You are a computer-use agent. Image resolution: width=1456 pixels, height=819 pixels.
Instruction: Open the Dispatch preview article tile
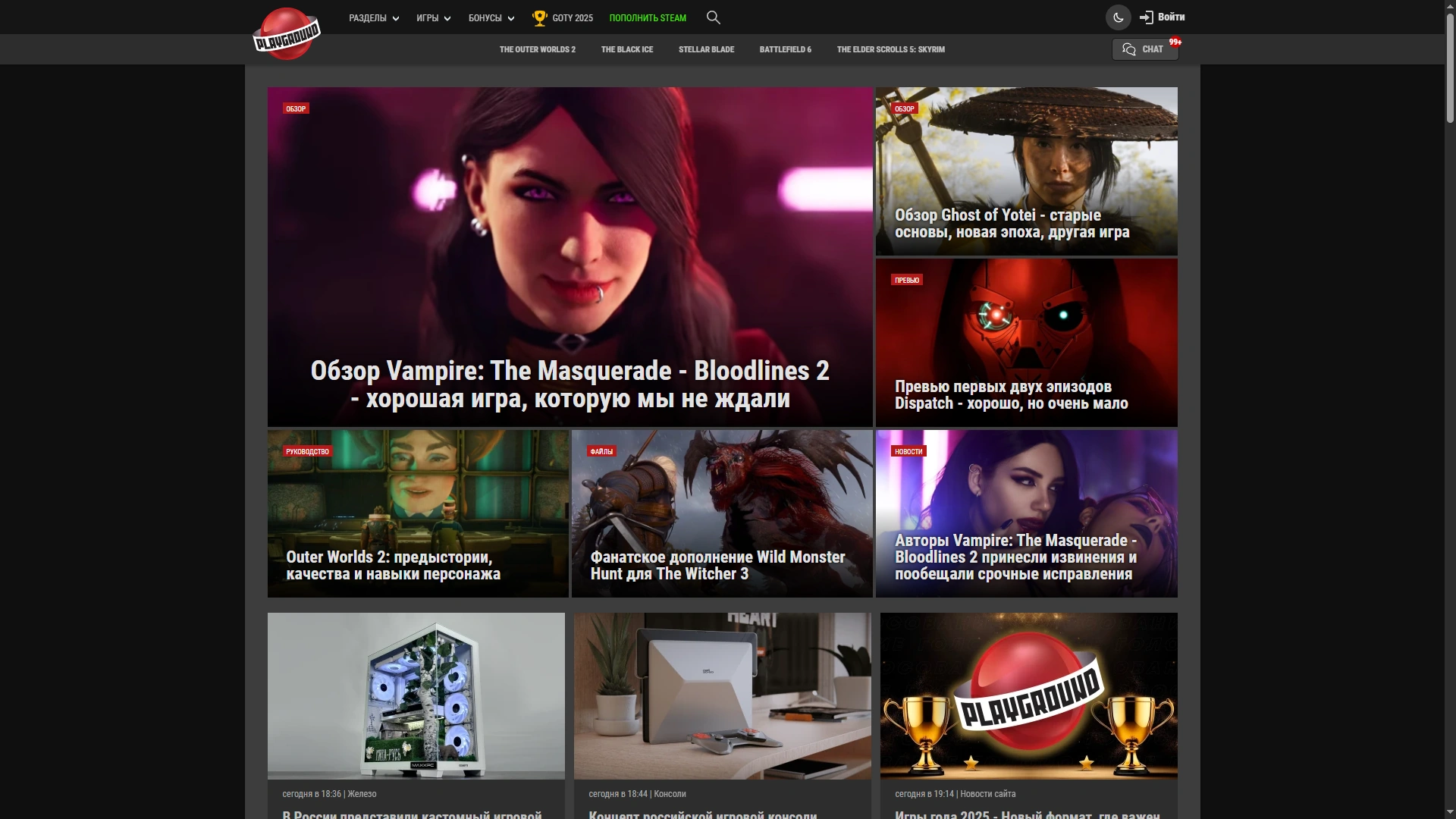pyautogui.click(x=1026, y=343)
